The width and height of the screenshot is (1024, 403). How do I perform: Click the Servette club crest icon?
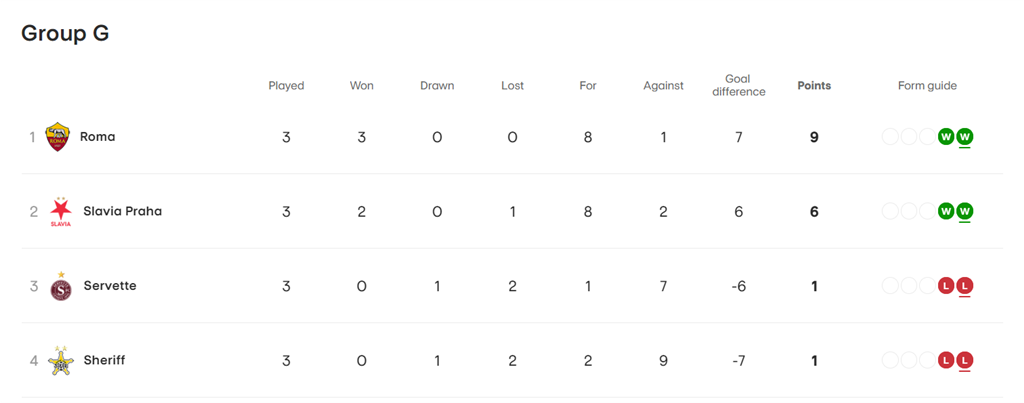pos(61,286)
